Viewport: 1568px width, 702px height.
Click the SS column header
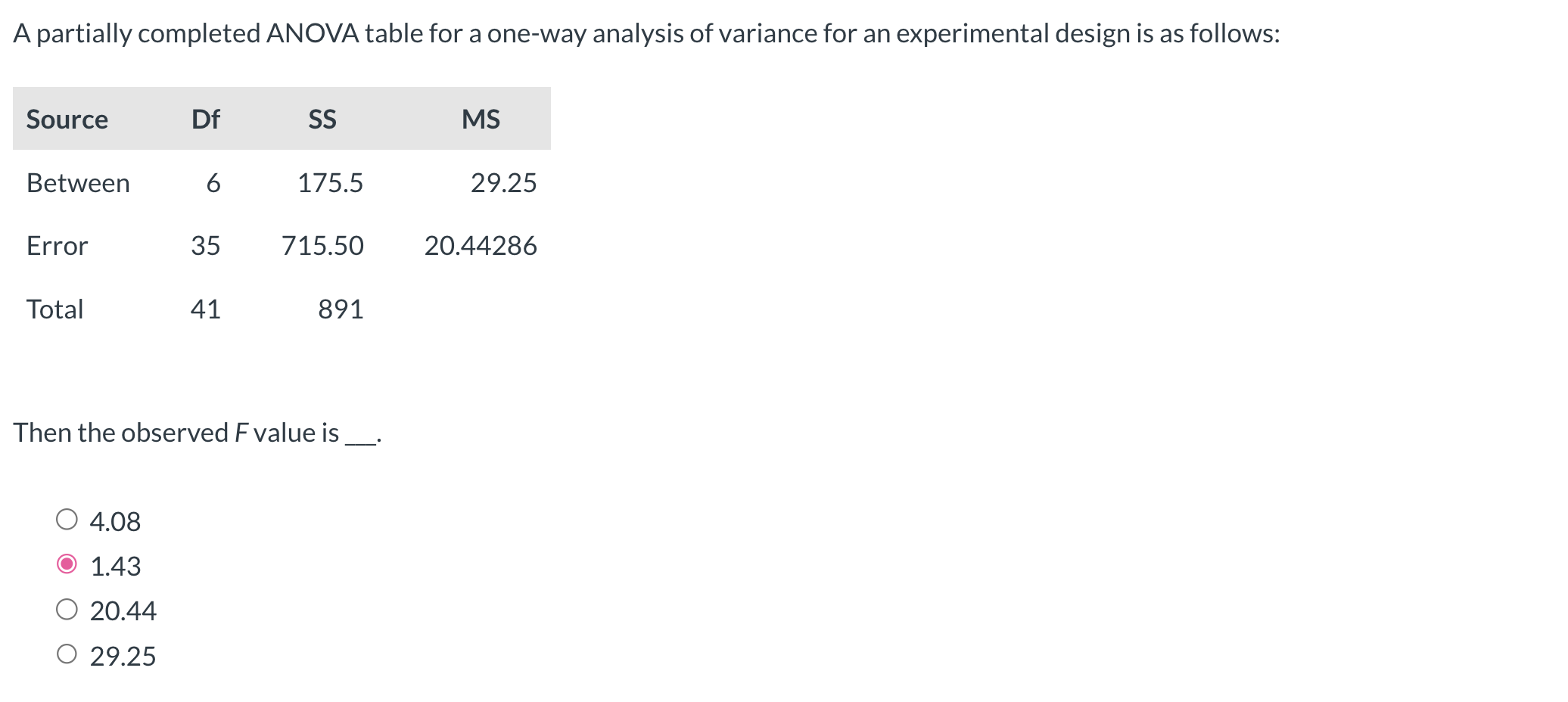[x=321, y=119]
